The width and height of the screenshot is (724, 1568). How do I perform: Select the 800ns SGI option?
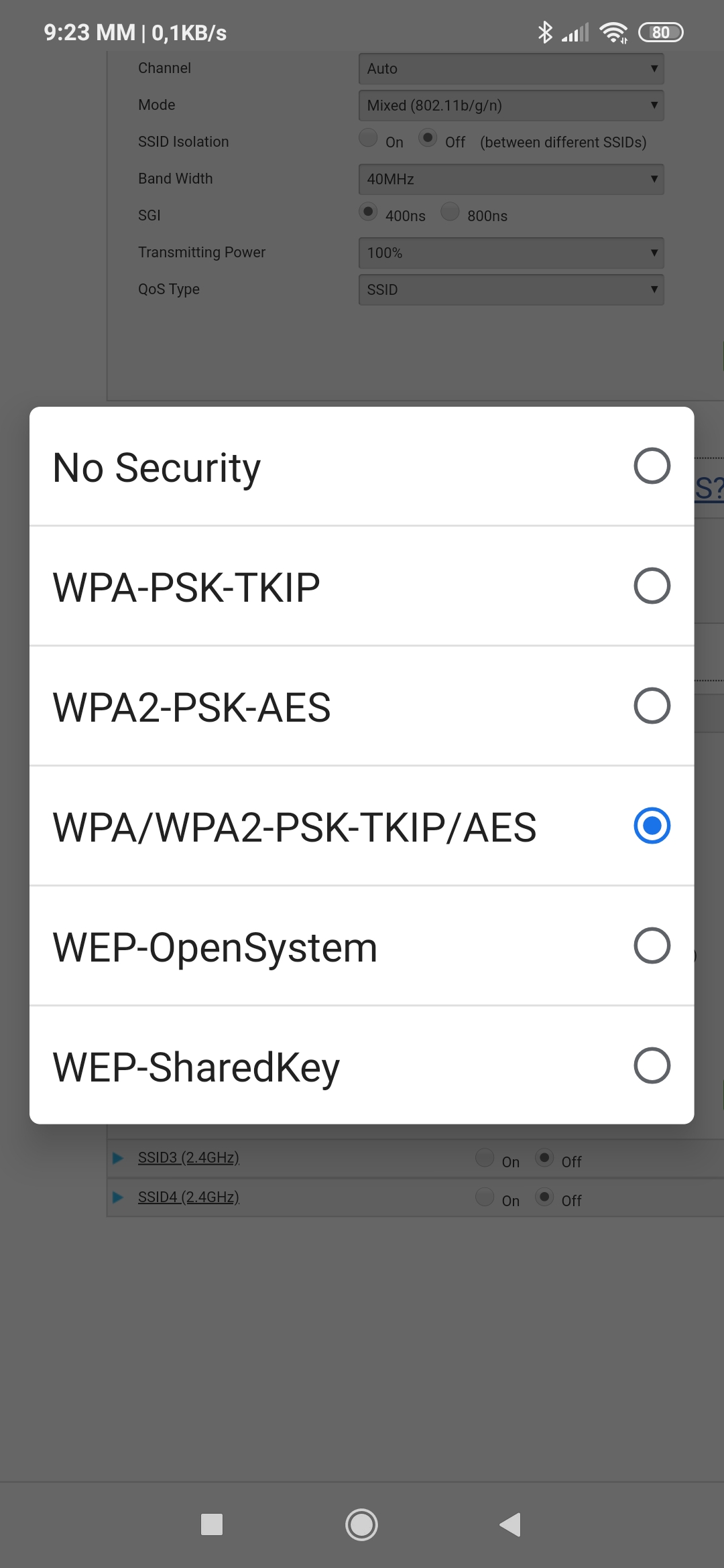pyautogui.click(x=450, y=212)
